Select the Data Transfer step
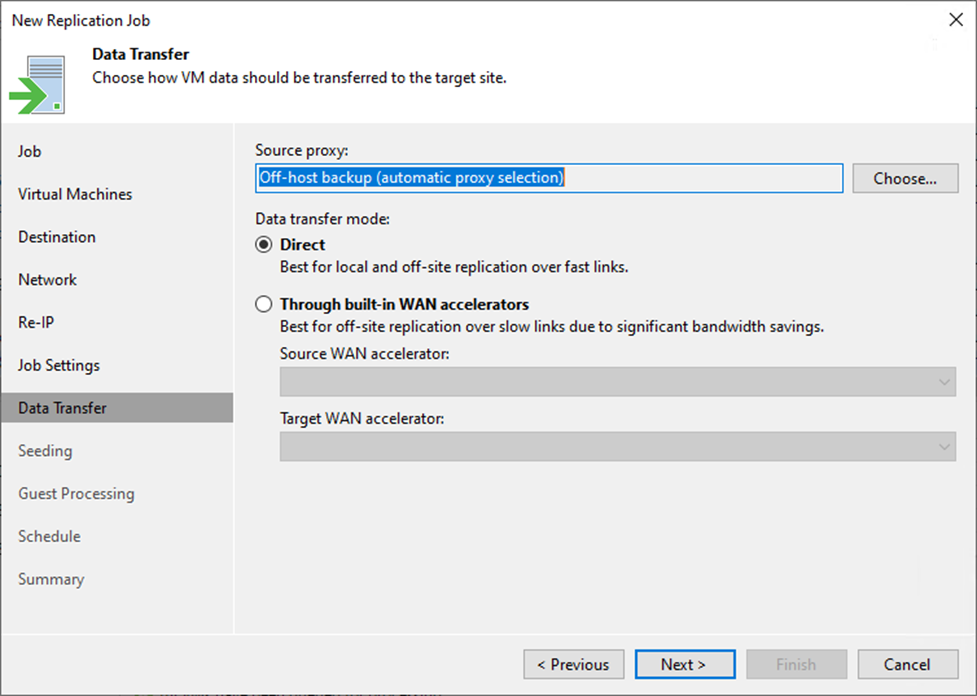Image resolution: width=977 pixels, height=696 pixels. pos(62,408)
